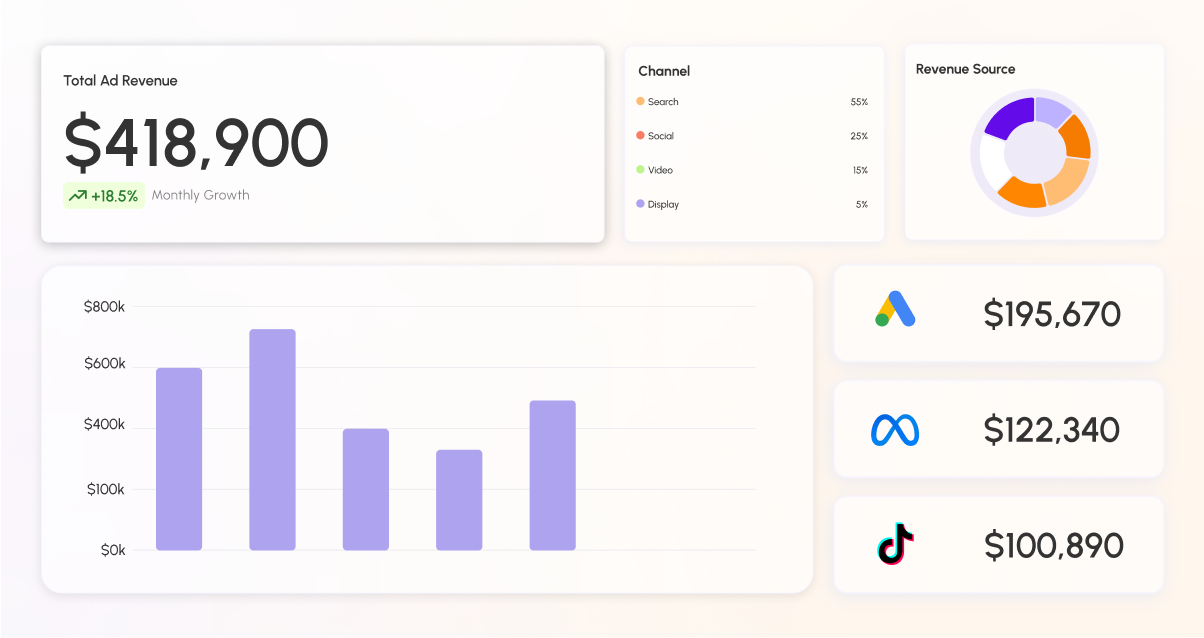Select the orange Search legend dot
This screenshot has height=638, width=1204.
[x=640, y=101]
